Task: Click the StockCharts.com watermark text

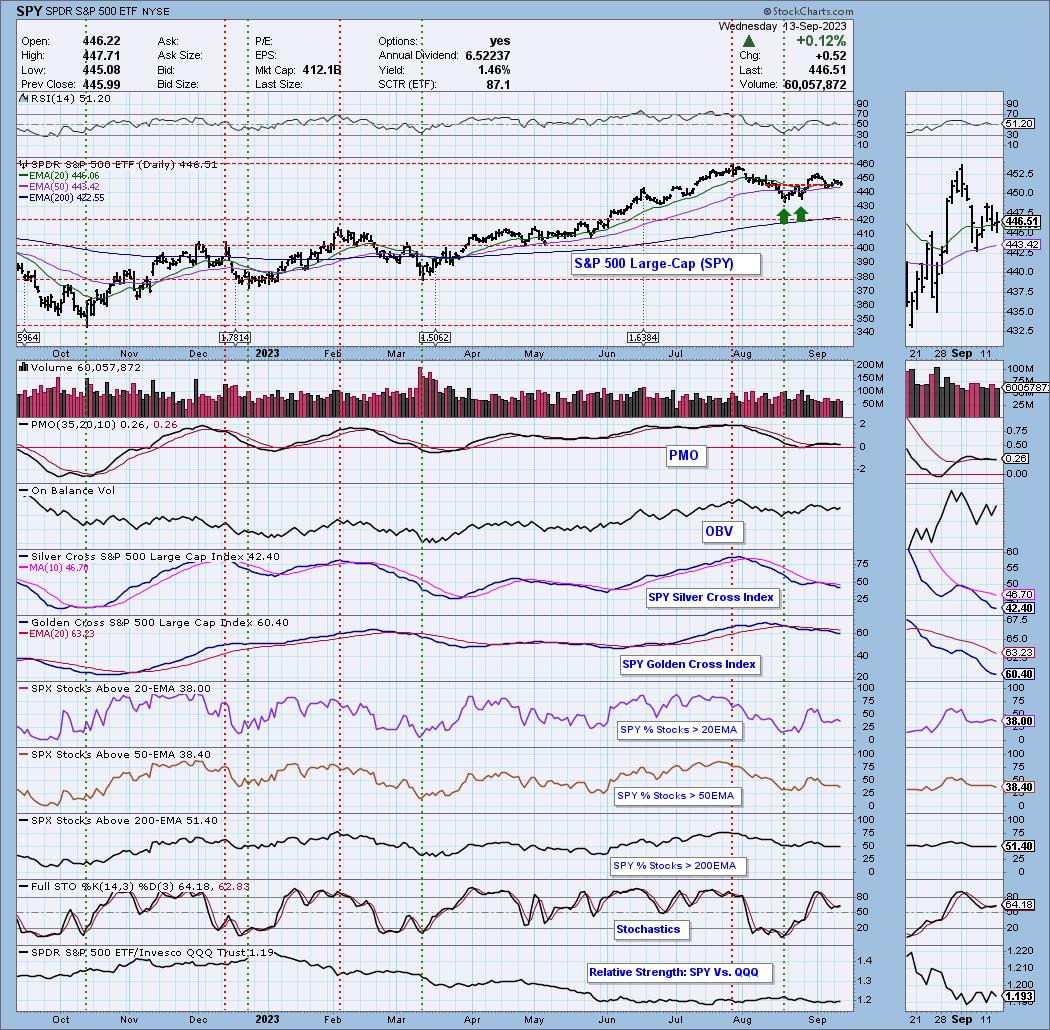Action: pos(808,11)
